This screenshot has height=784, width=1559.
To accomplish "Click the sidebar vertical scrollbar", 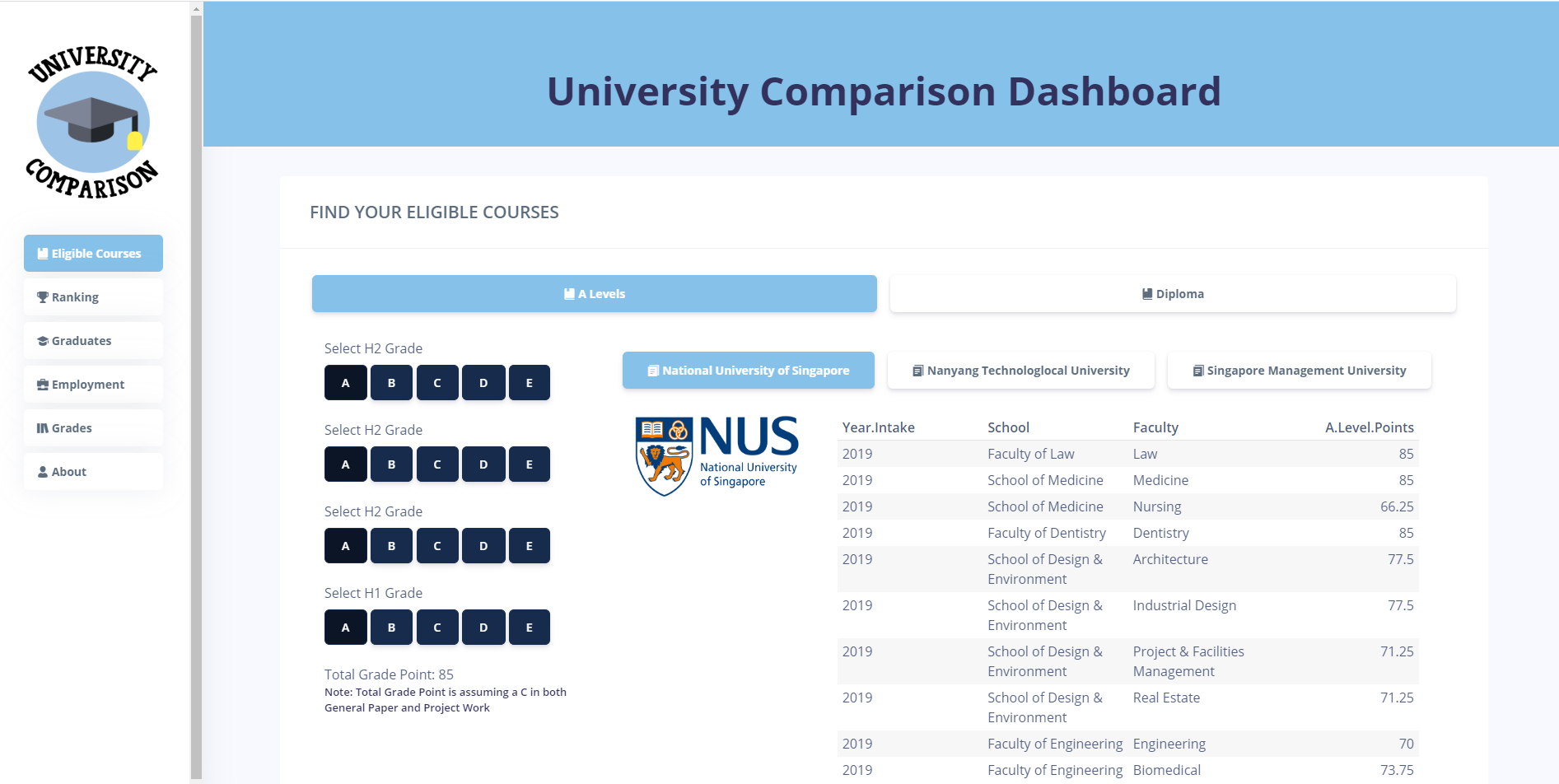I will [x=196, y=395].
